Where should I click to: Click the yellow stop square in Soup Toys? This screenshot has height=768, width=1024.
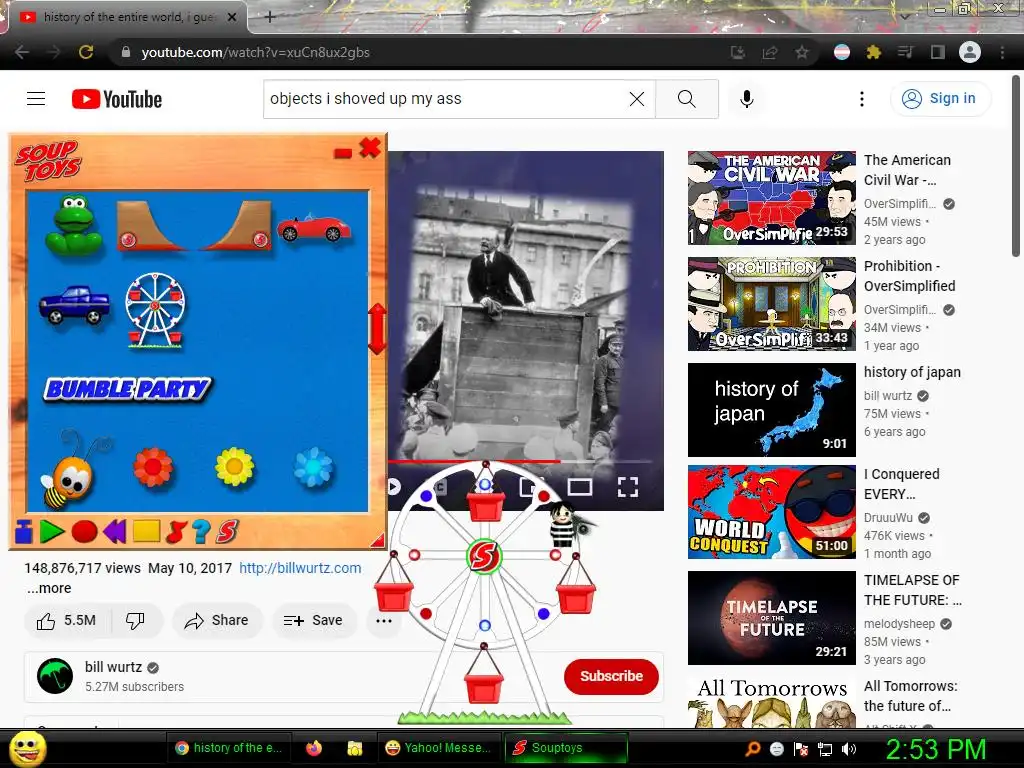[x=146, y=531]
